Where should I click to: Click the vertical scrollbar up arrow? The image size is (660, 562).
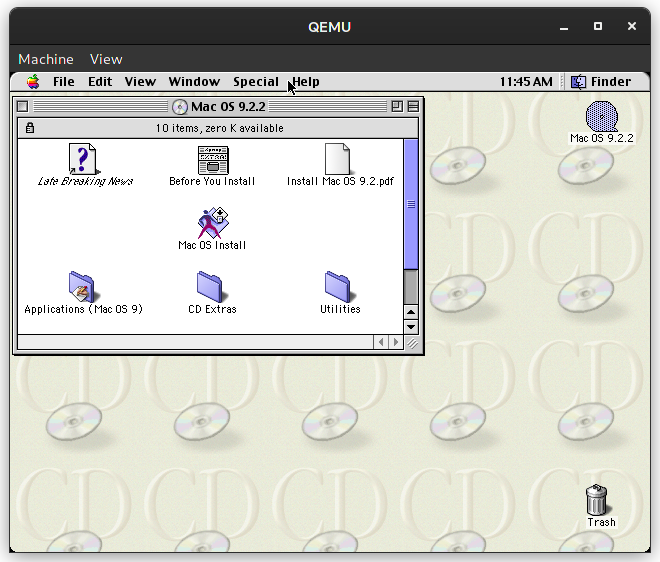pyautogui.click(x=411, y=312)
